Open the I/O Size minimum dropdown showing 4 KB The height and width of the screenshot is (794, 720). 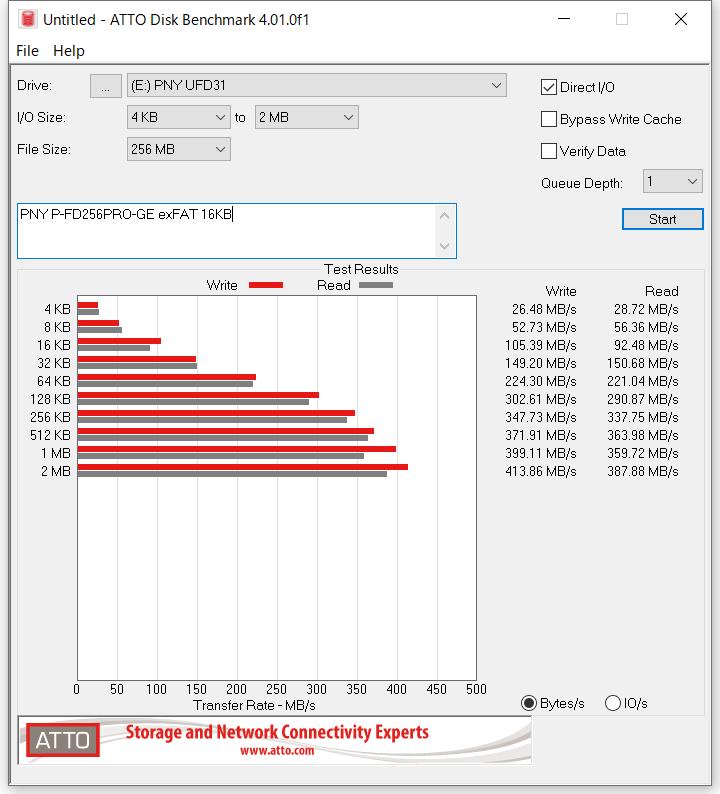click(178, 117)
